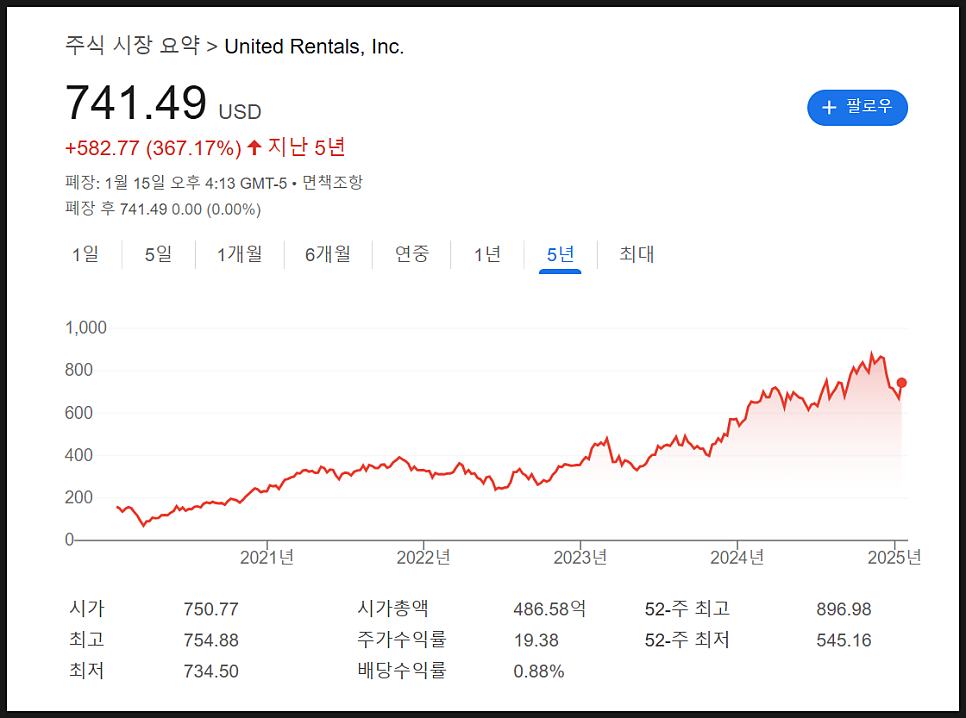Click the 2021년 axis label on chart
Image resolution: width=966 pixels, height=718 pixels.
tap(267, 557)
